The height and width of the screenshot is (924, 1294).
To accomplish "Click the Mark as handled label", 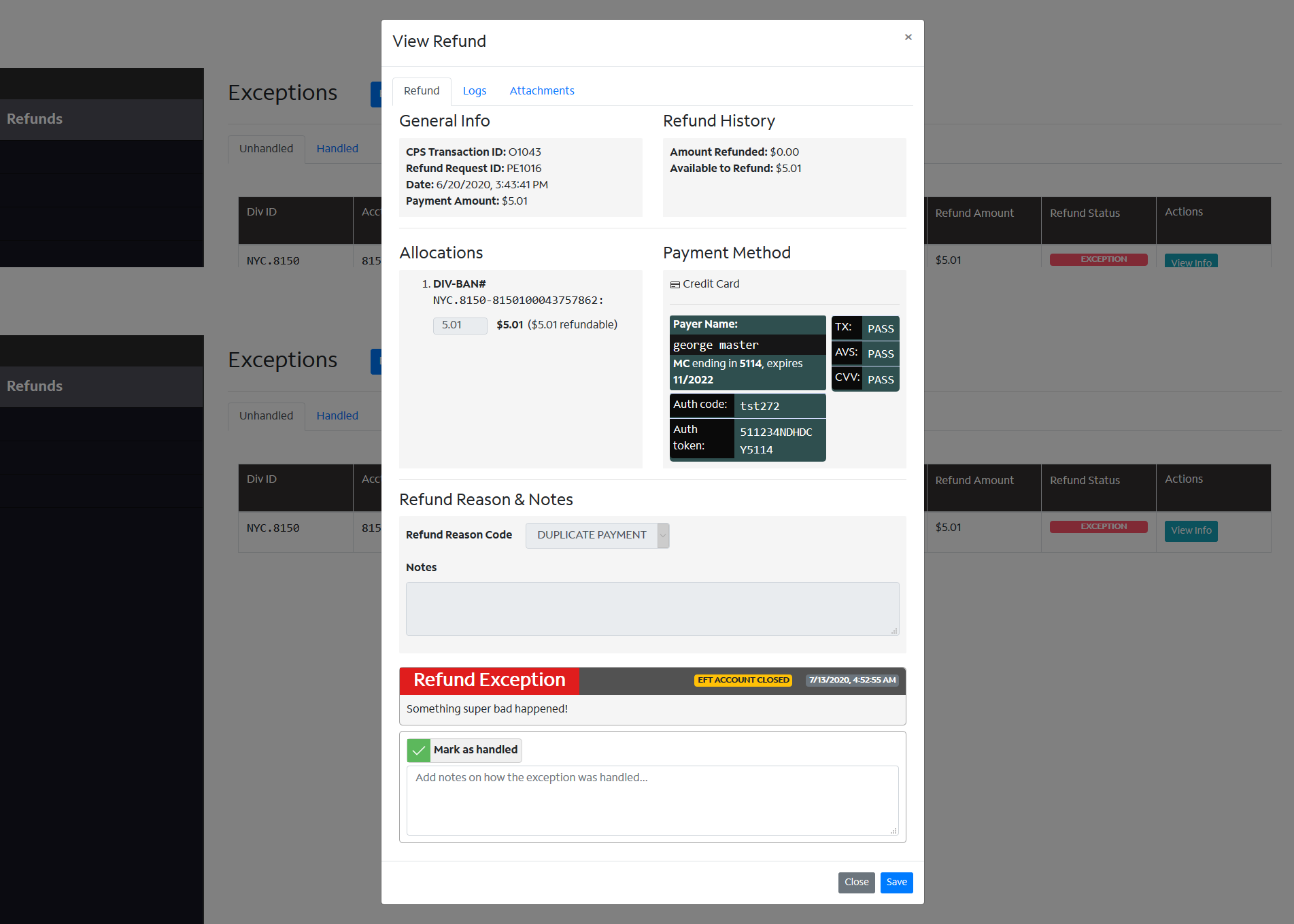I will point(475,750).
